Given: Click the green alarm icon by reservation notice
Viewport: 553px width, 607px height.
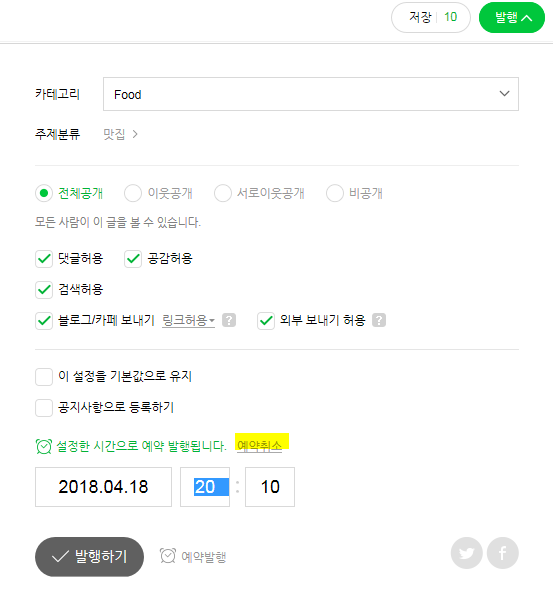Looking at the screenshot, I should tap(44, 446).
